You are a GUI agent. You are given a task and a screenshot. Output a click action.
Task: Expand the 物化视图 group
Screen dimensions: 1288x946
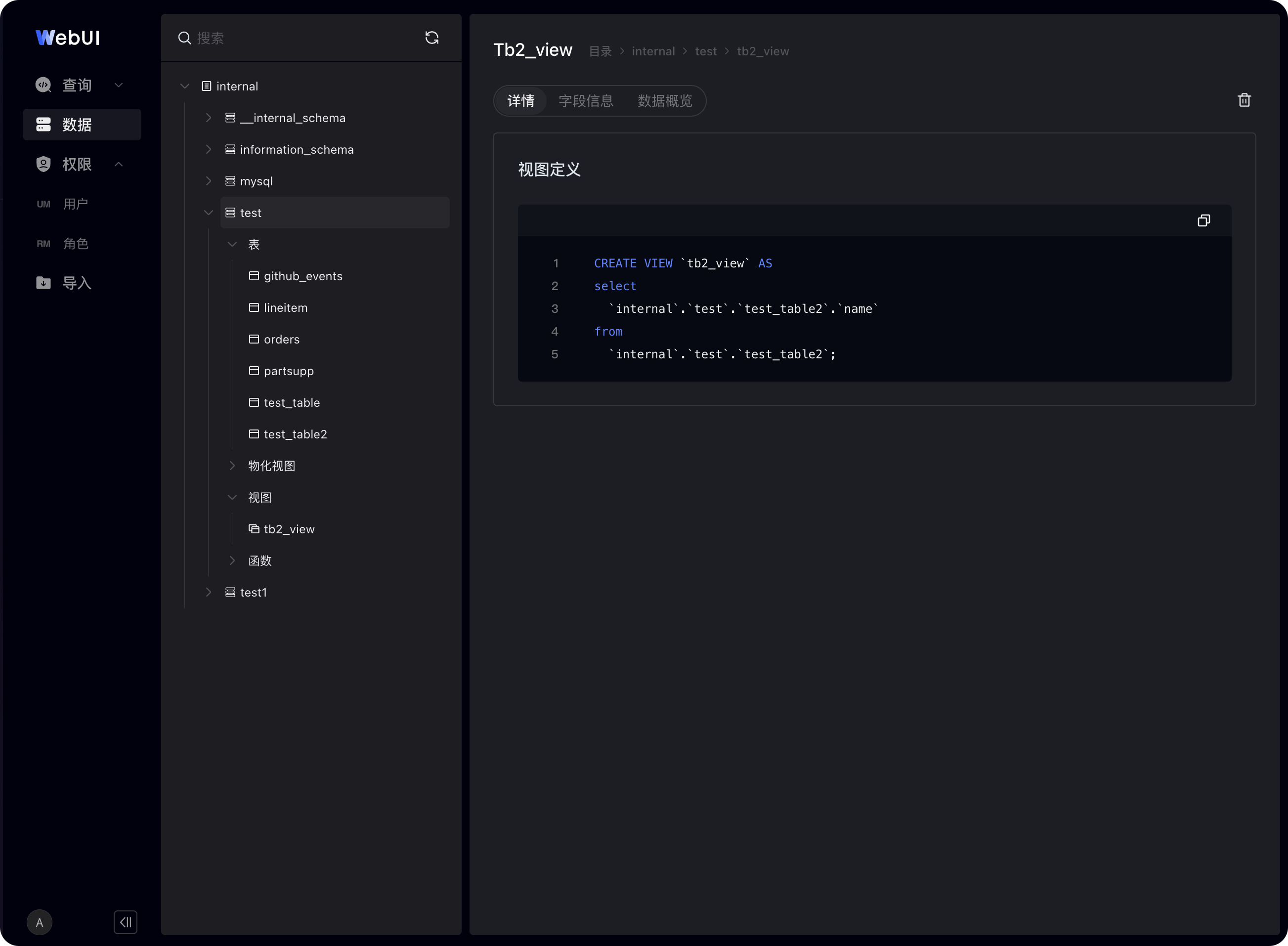pyautogui.click(x=232, y=466)
